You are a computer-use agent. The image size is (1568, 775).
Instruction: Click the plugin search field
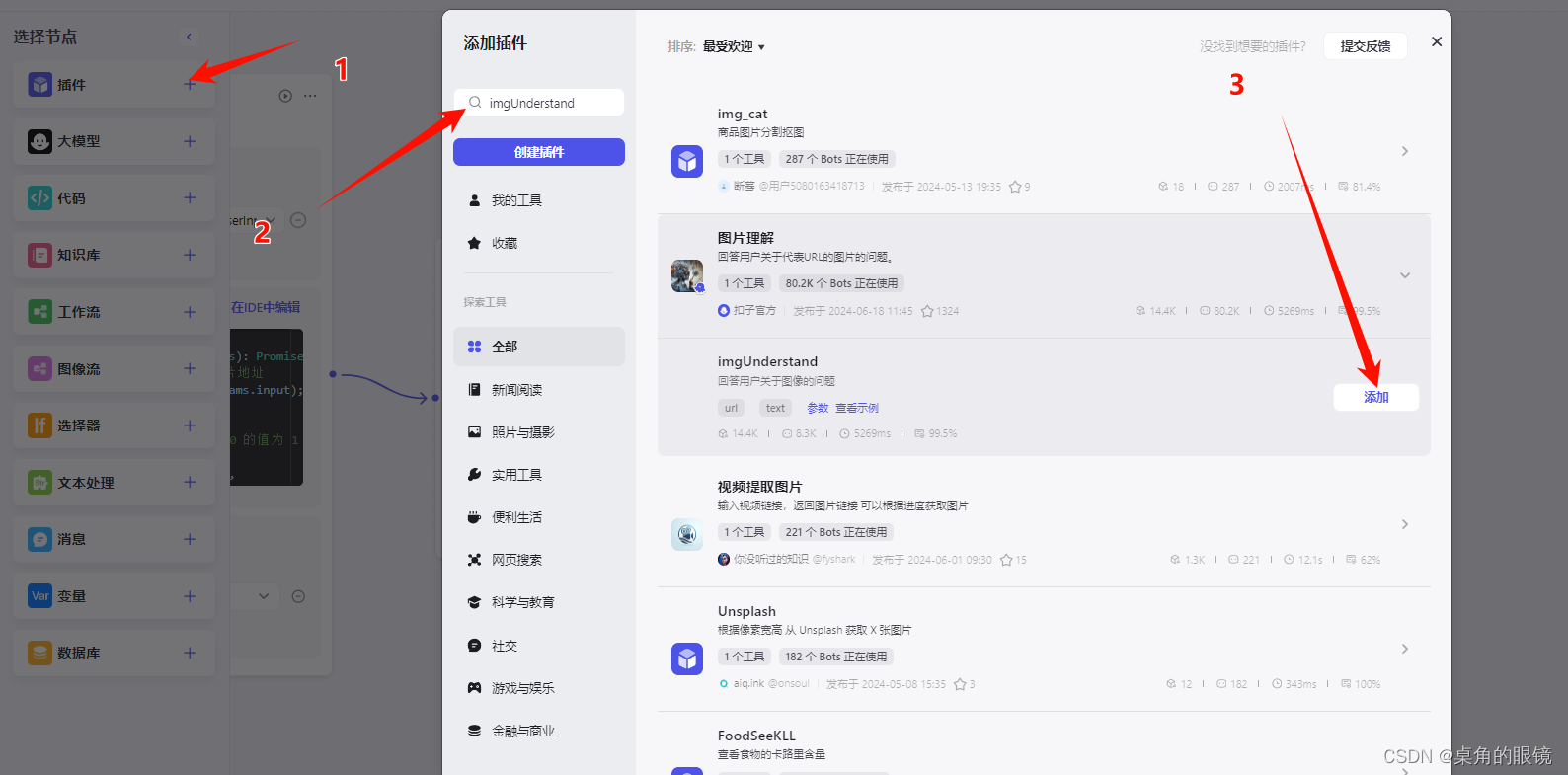click(x=539, y=103)
